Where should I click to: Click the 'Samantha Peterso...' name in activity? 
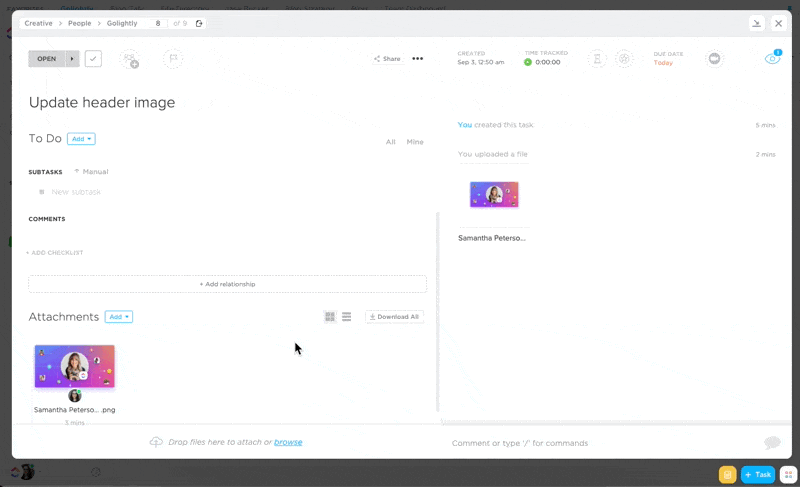[492, 238]
